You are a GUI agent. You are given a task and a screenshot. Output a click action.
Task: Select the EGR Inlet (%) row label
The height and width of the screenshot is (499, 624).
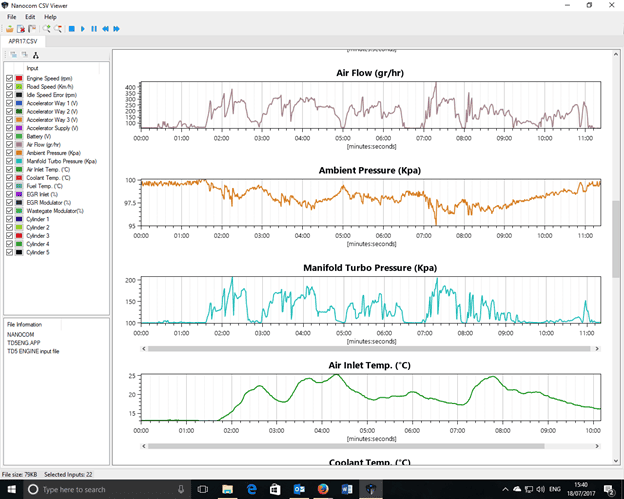click(x=42, y=195)
